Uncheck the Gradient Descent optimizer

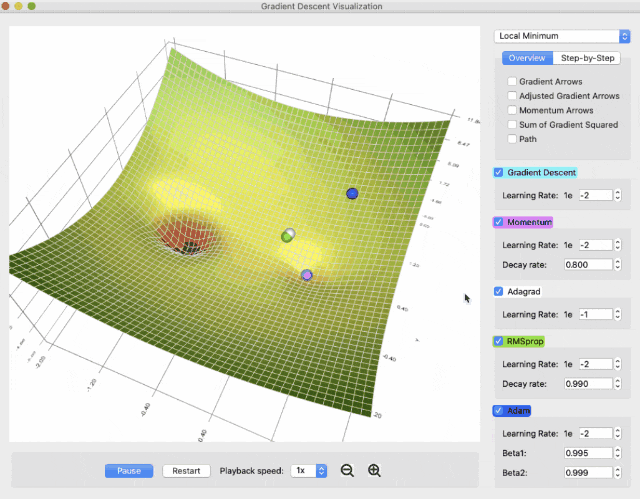(498, 172)
